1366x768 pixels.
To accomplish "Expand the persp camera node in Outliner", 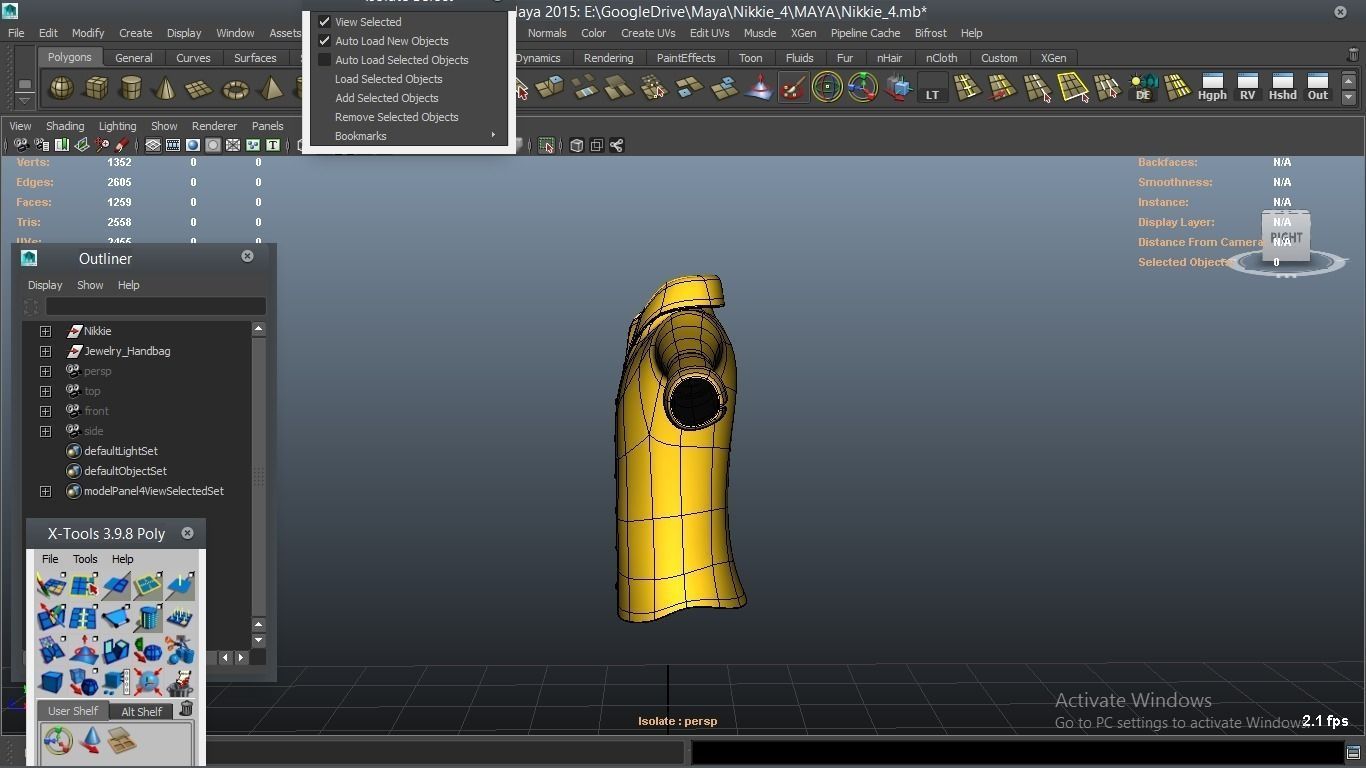I will [45, 371].
